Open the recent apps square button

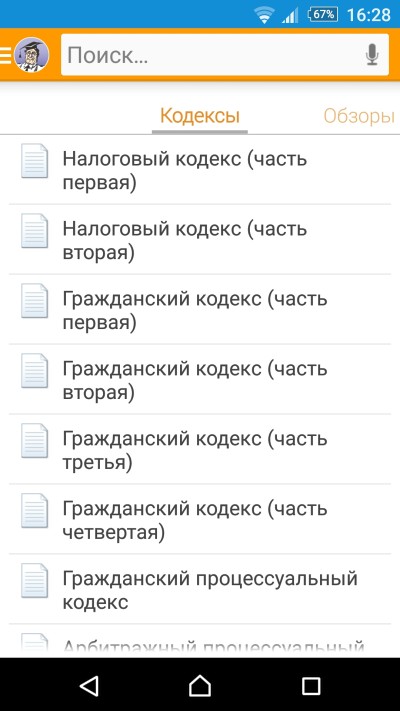tap(311, 685)
